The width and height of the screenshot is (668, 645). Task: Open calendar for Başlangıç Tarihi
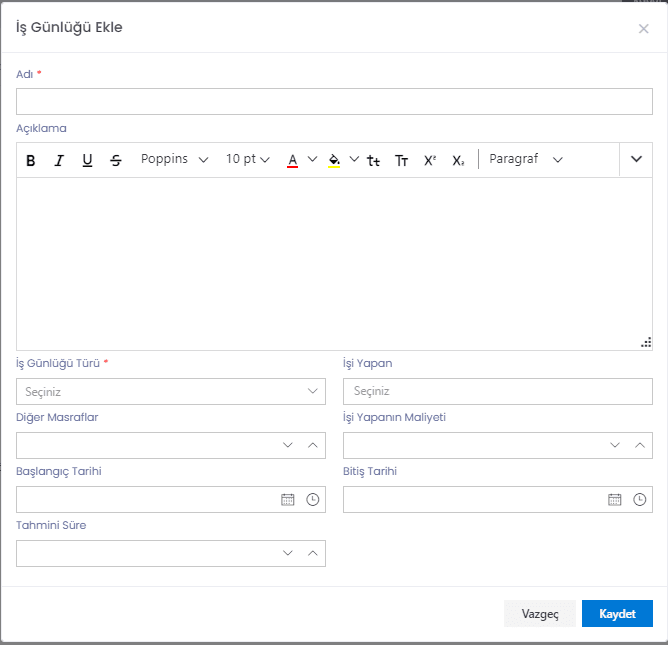288,499
